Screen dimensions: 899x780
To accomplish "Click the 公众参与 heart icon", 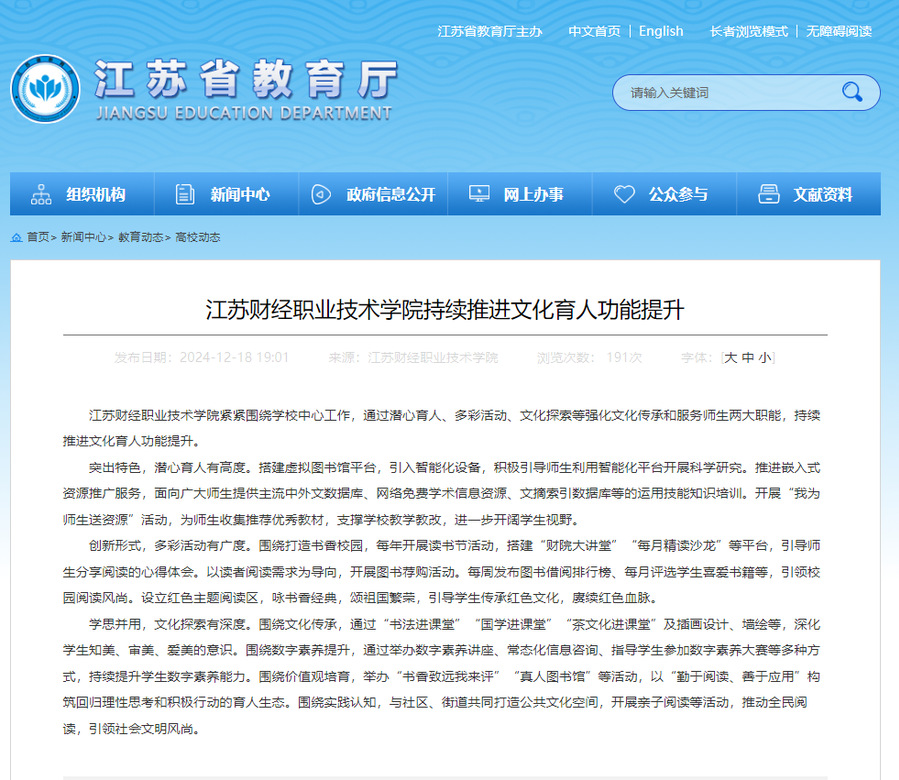I will click(624, 194).
